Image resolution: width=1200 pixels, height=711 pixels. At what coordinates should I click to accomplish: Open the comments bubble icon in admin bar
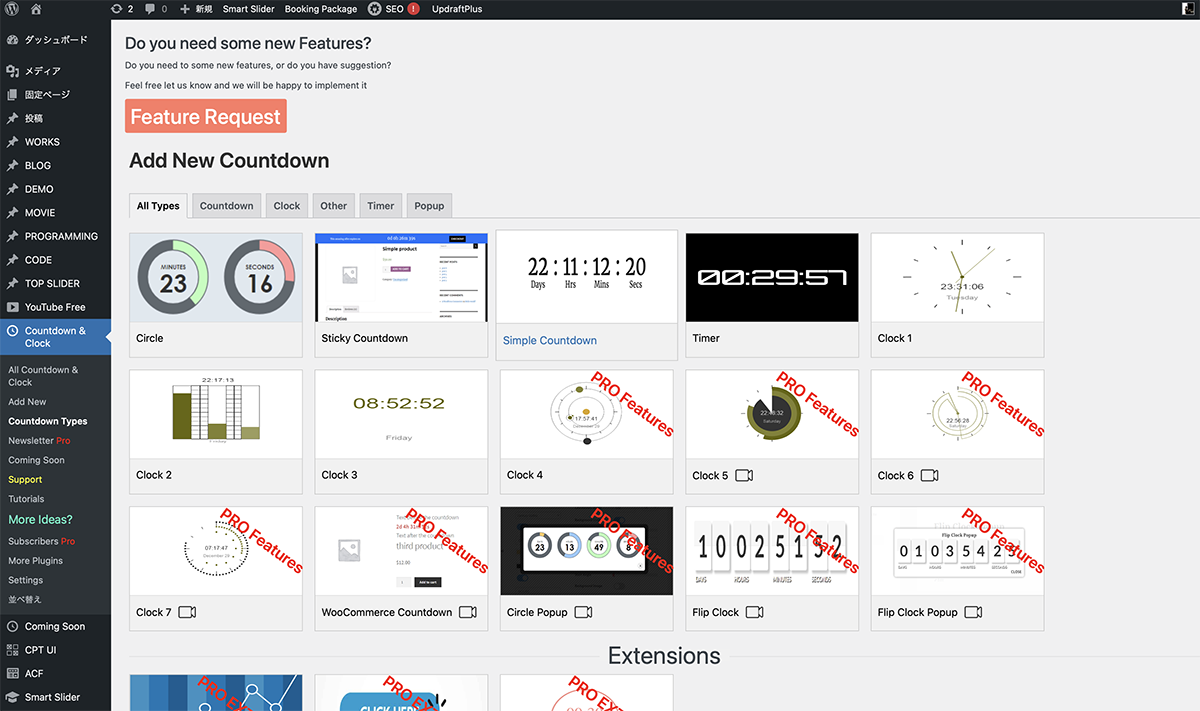tap(150, 9)
